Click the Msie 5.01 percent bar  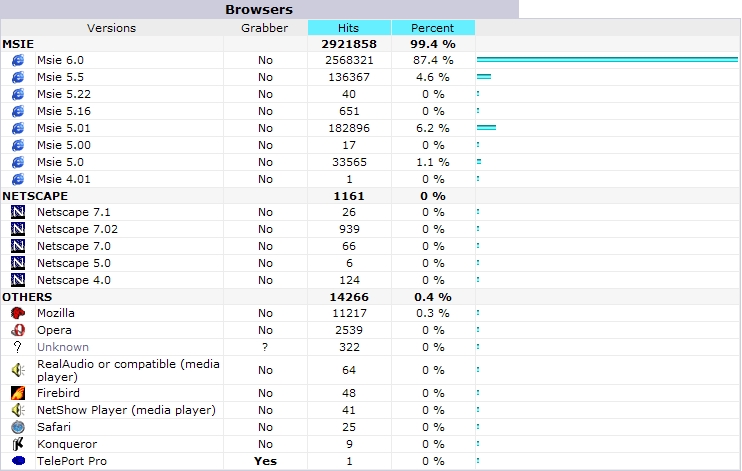pyautogui.click(x=486, y=127)
